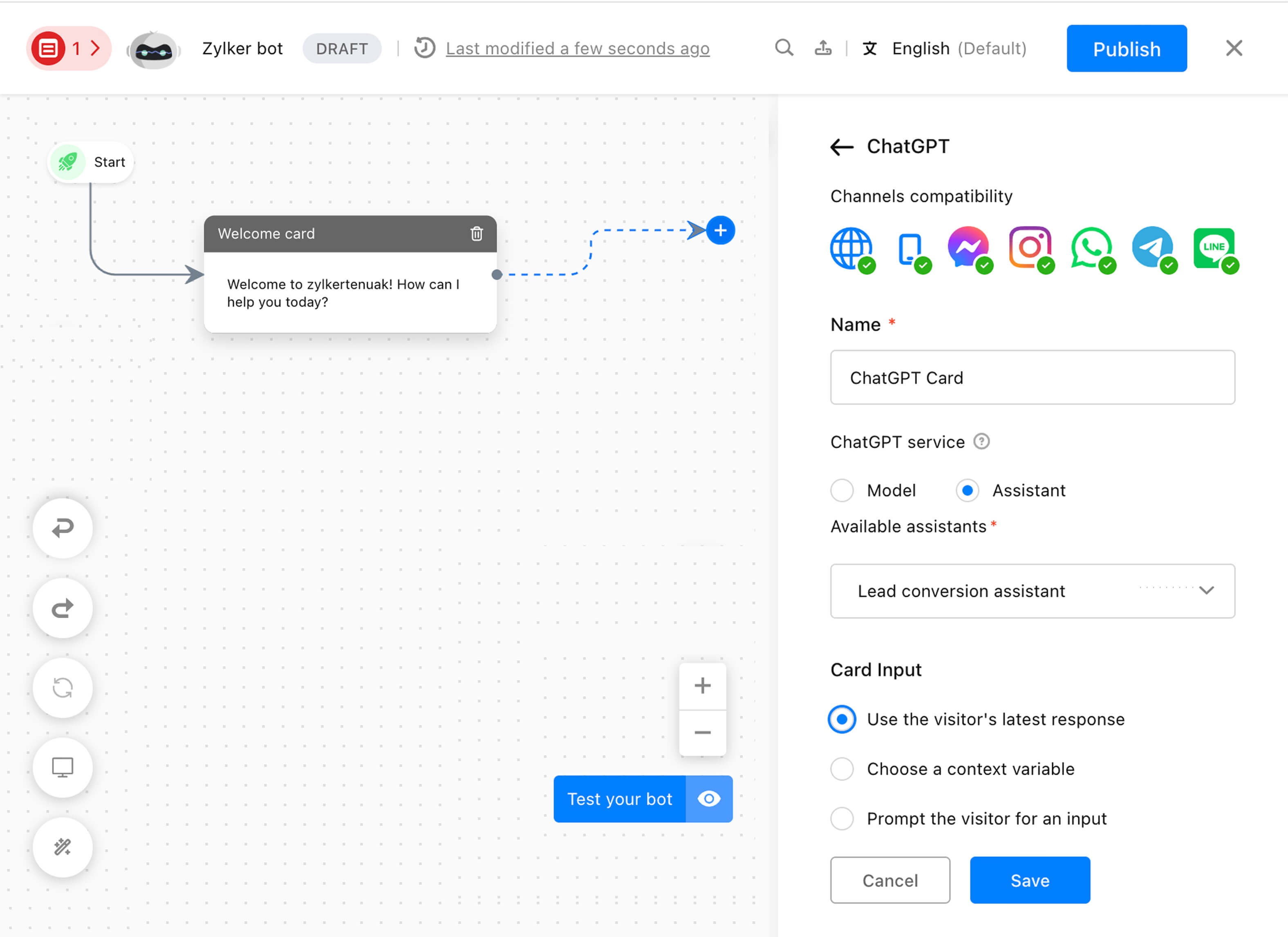The image size is (1288, 937).
Task: Click the redo icon in the left toolbar
Action: pos(63,607)
